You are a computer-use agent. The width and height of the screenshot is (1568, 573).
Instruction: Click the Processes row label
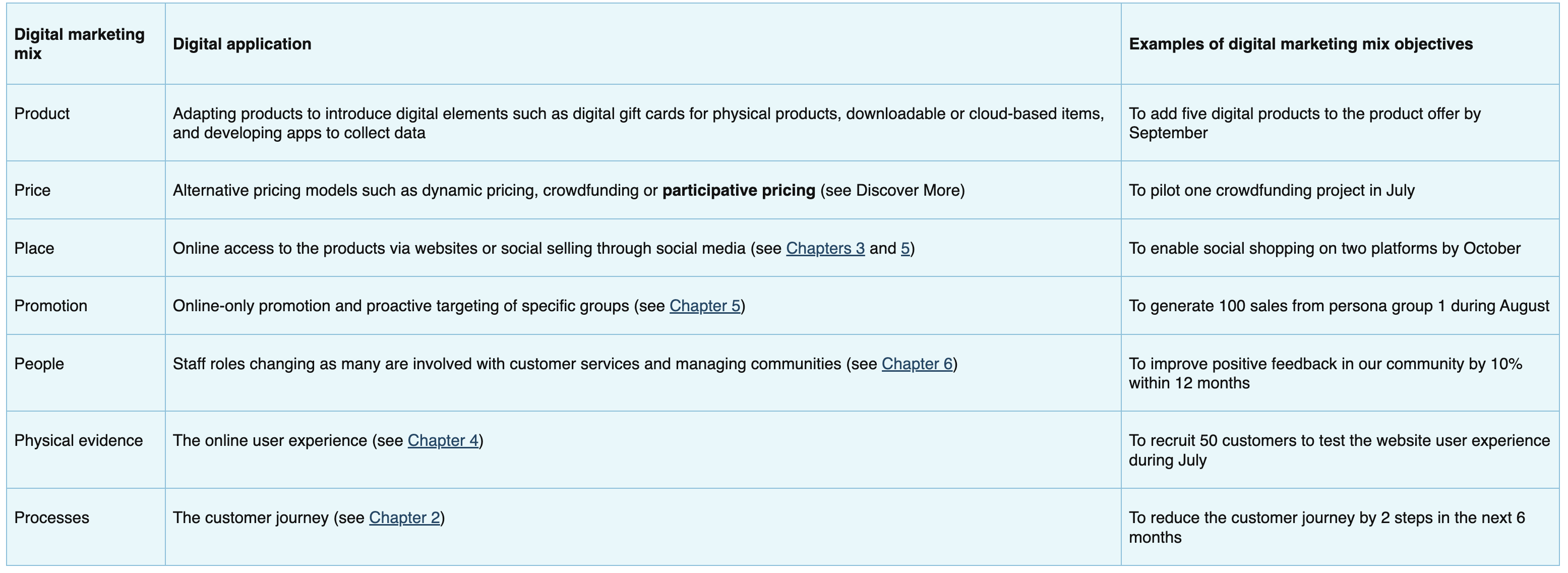coord(52,518)
